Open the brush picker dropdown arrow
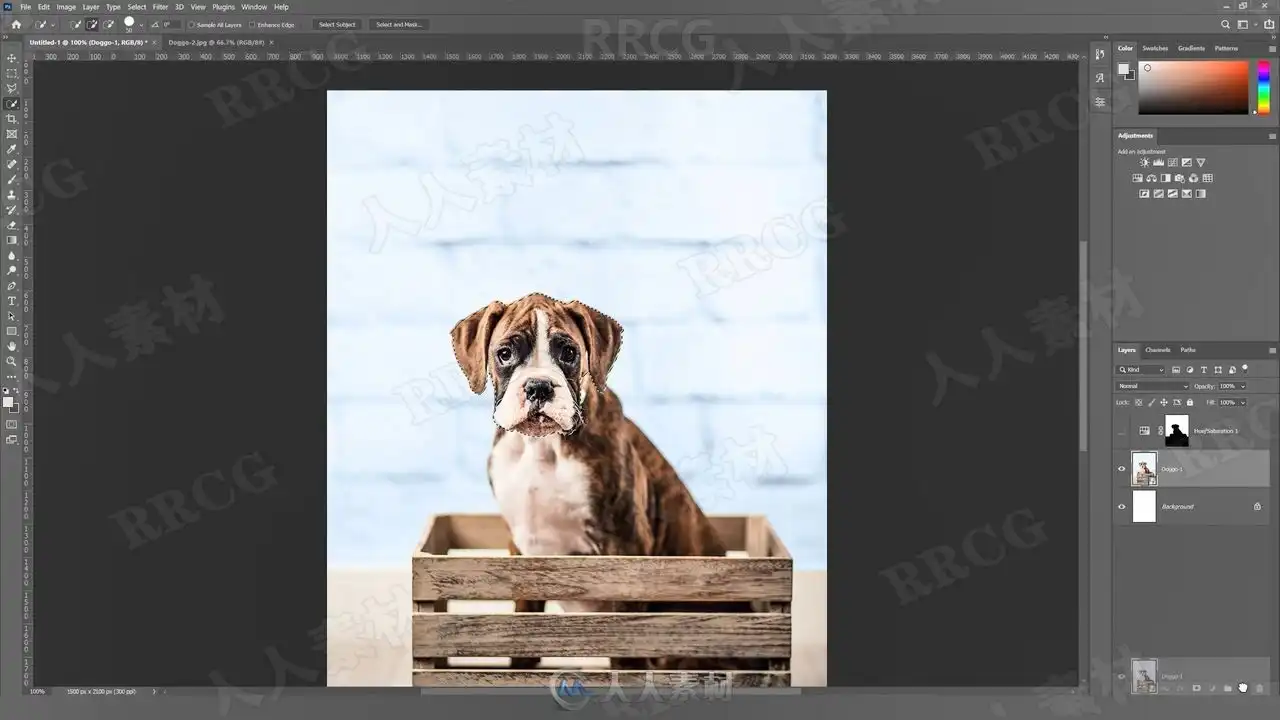1280x720 pixels. coord(140,24)
